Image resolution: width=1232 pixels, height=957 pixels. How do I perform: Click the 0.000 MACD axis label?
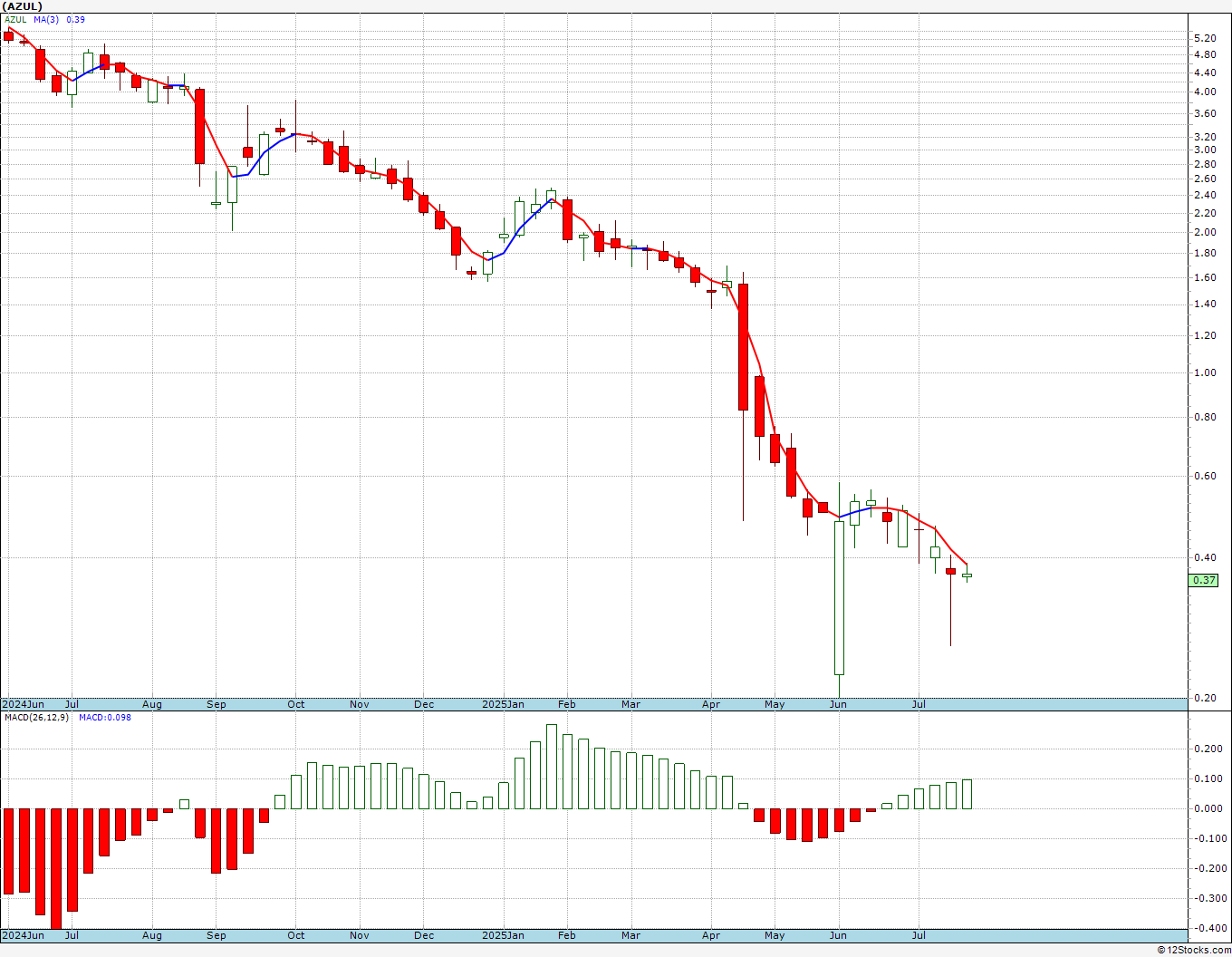pyautogui.click(x=1208, y=808)
